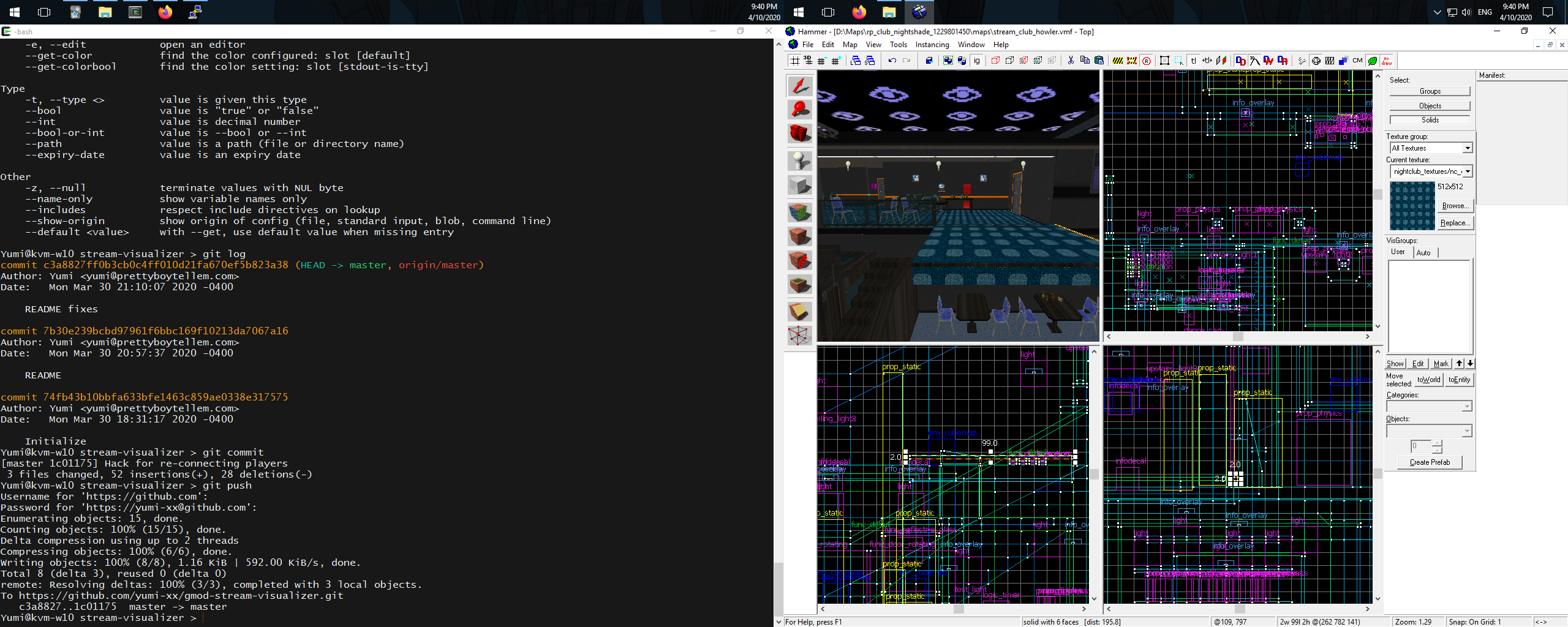Pick the Entity tool with lightbulb icon
The image size is (1568, 627).
pos(799,160)
